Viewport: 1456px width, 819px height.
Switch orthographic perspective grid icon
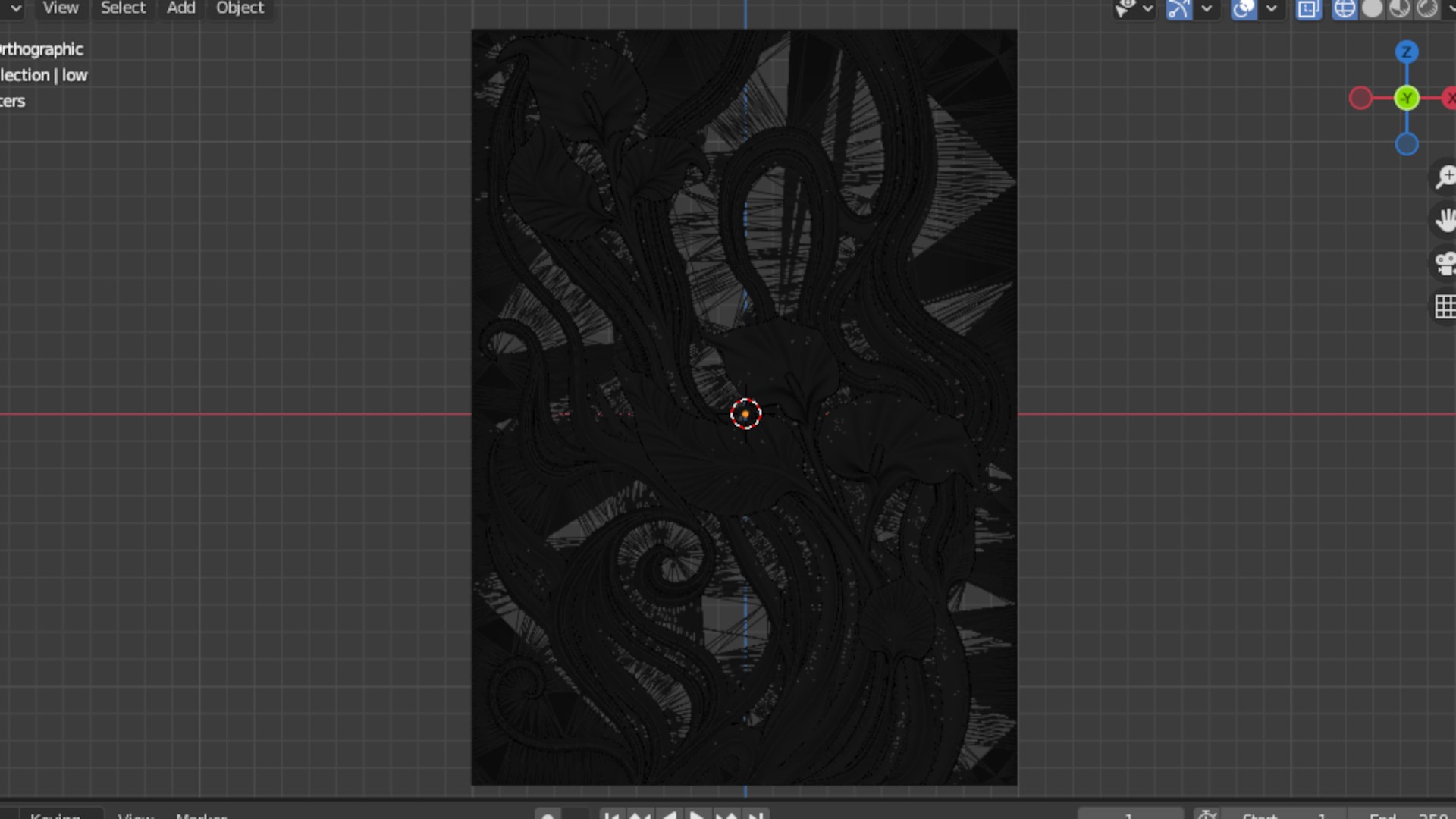(x=1445, y=307)
